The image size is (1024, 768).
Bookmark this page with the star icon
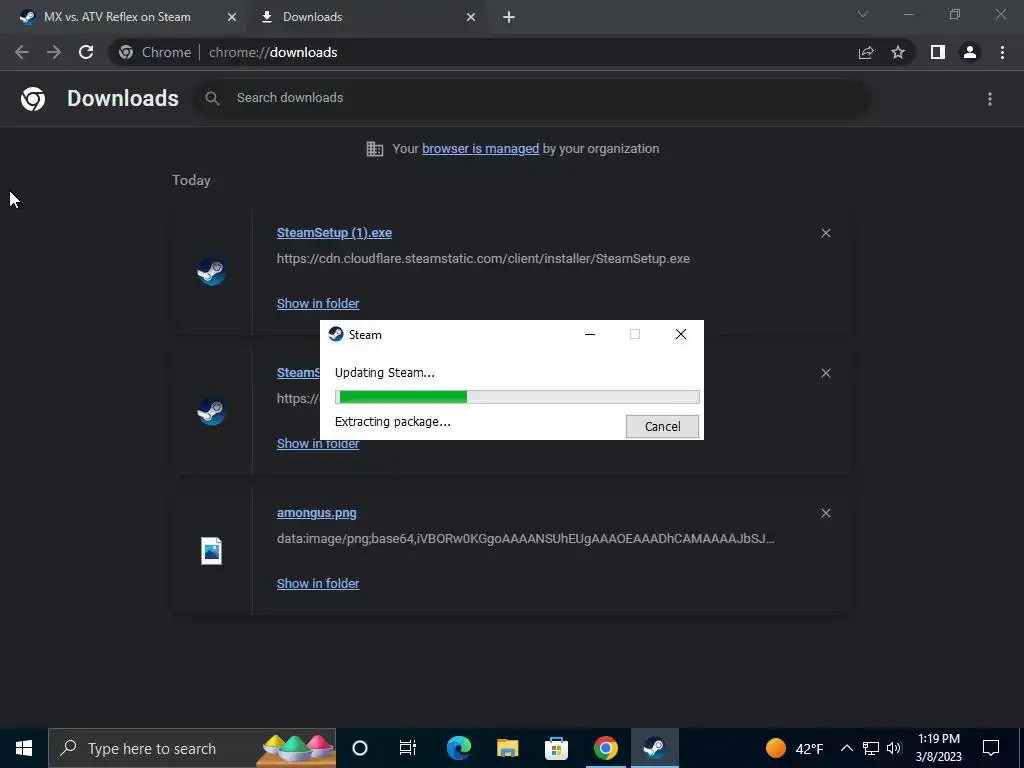tap(898, 52)
